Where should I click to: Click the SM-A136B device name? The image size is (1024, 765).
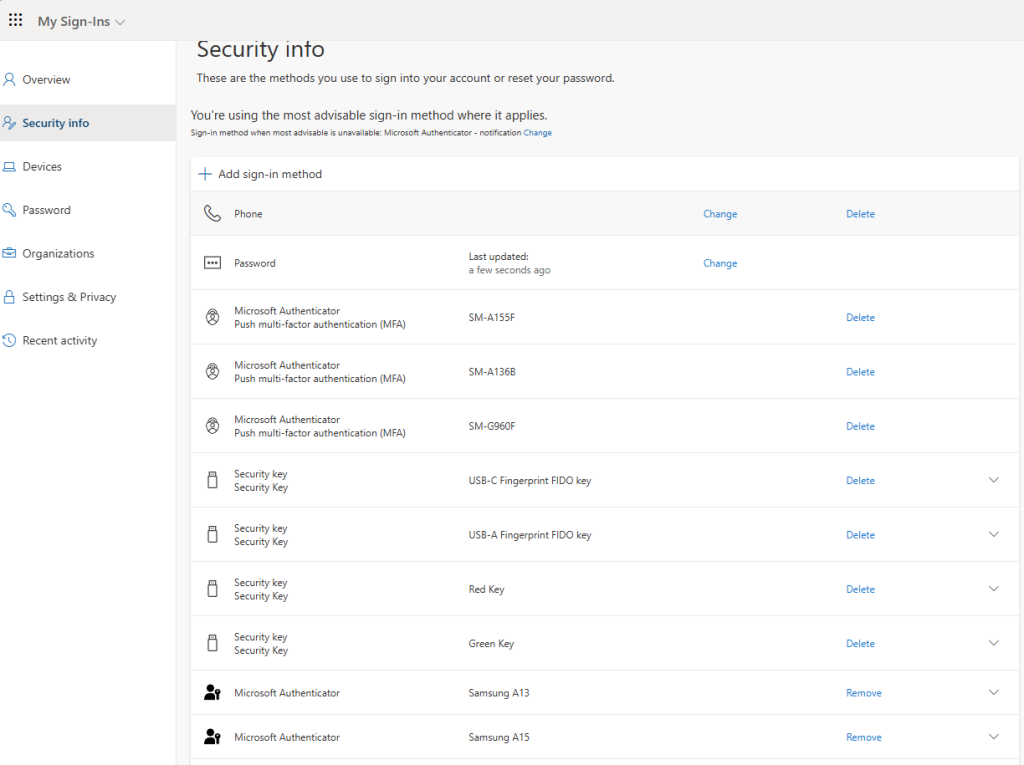click(492, 372)
